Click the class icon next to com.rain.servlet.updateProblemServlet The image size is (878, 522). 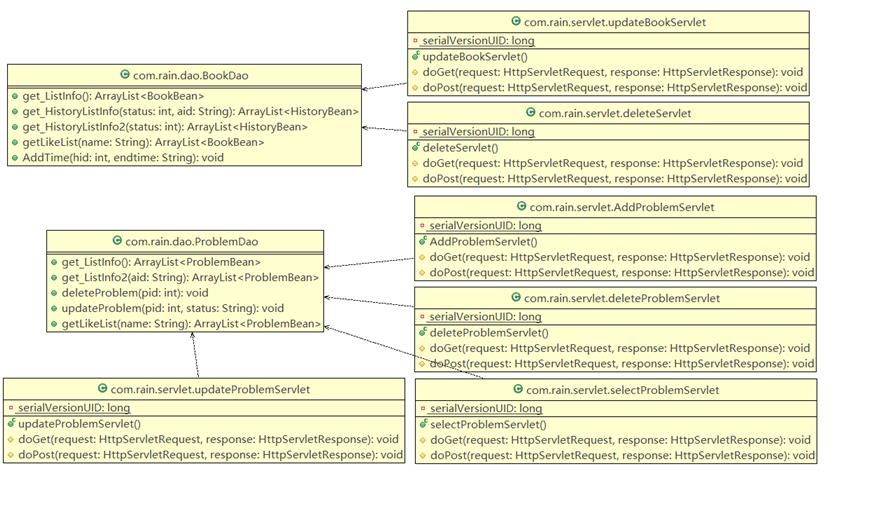(102, 389)
